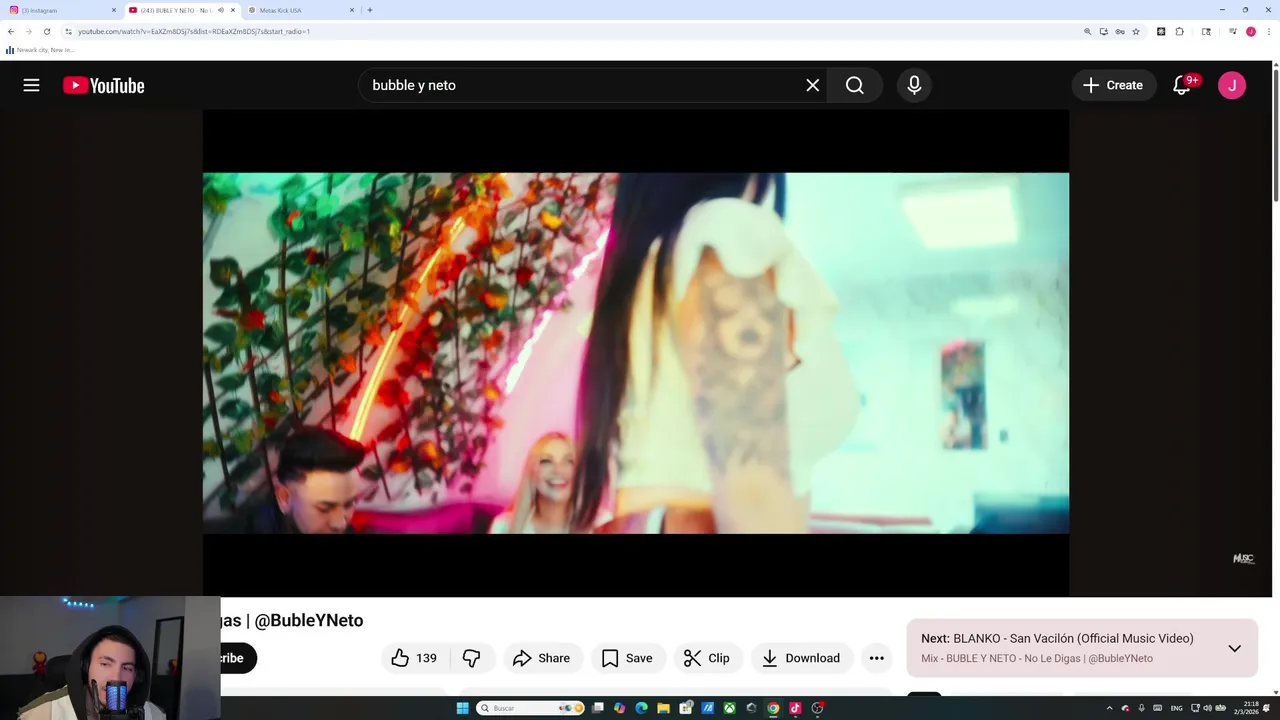Expand the Next up mix panel

(x=1234, y=648)
